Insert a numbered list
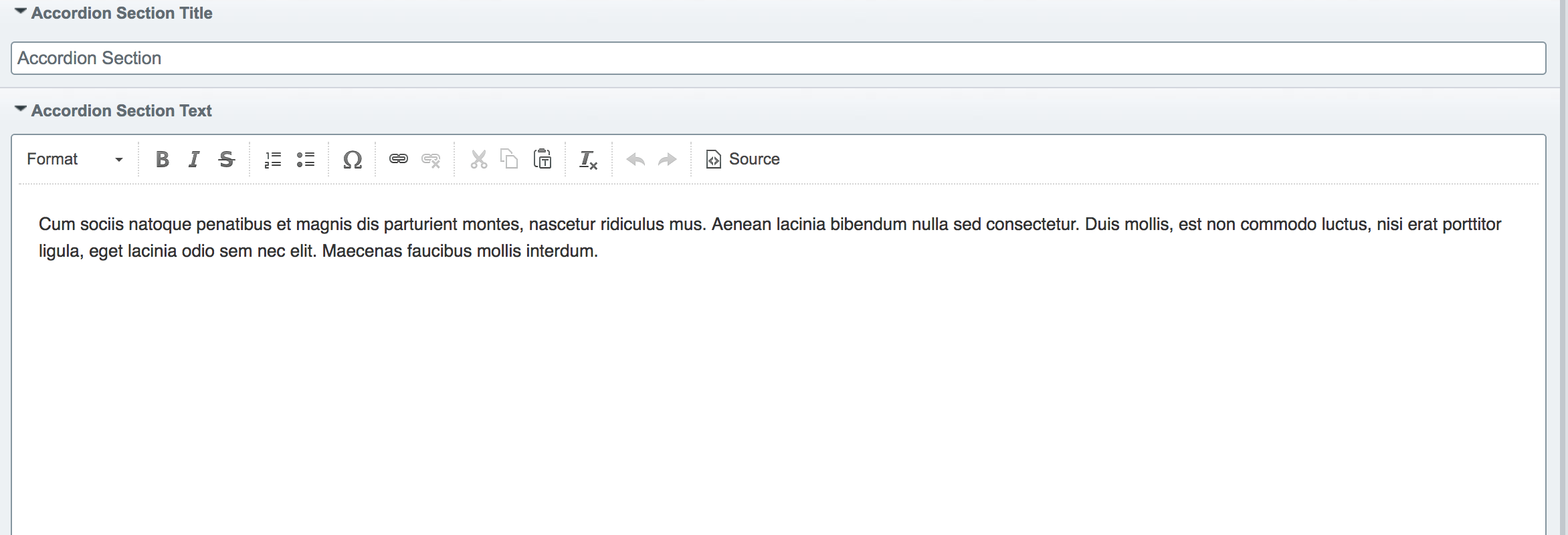Viewport: 1568px width, 535px height. [273, 159]
